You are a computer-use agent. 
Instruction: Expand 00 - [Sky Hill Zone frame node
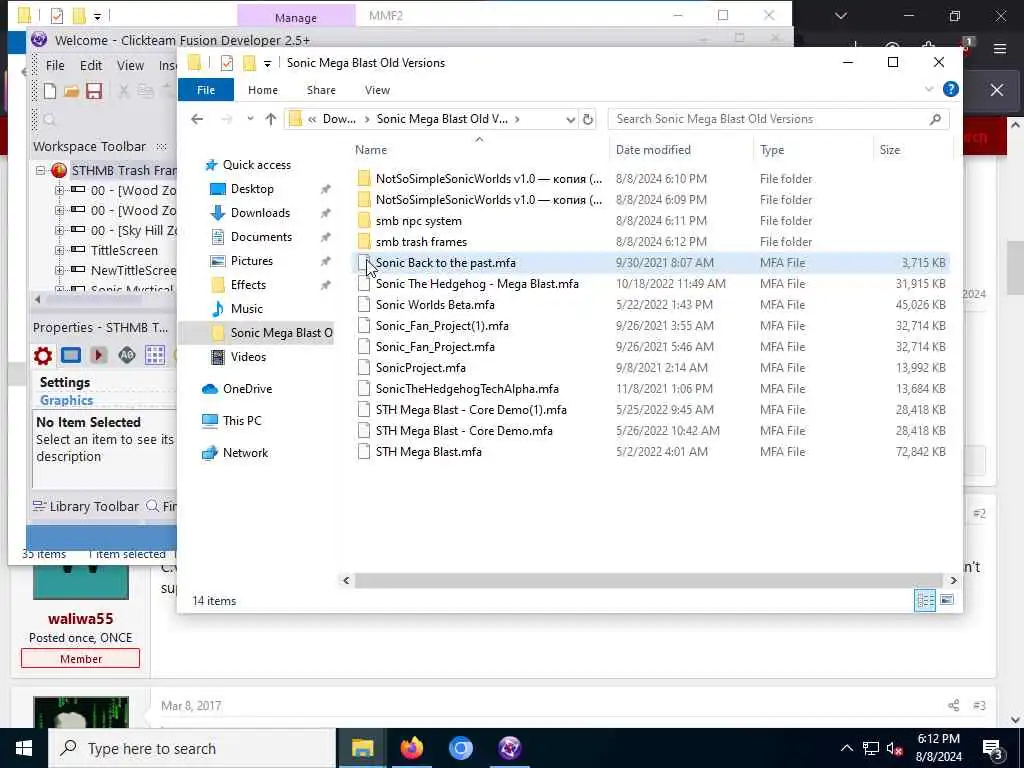pos(59,230)
